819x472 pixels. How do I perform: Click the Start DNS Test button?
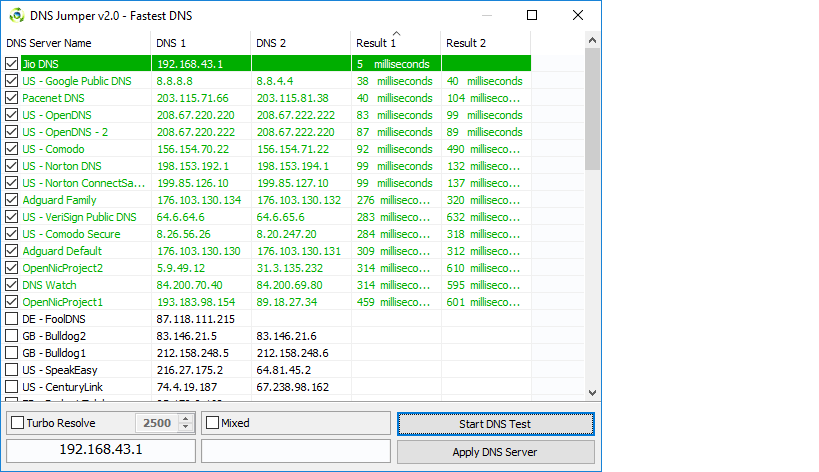tap(495, 424)
